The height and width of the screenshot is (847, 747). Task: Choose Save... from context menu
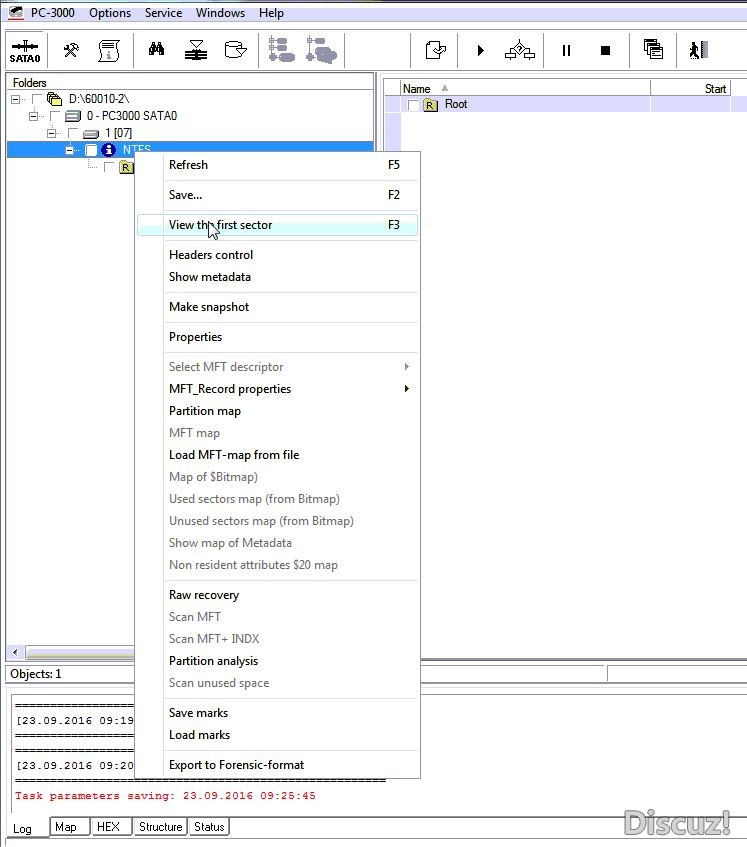[x=277, y=195]
